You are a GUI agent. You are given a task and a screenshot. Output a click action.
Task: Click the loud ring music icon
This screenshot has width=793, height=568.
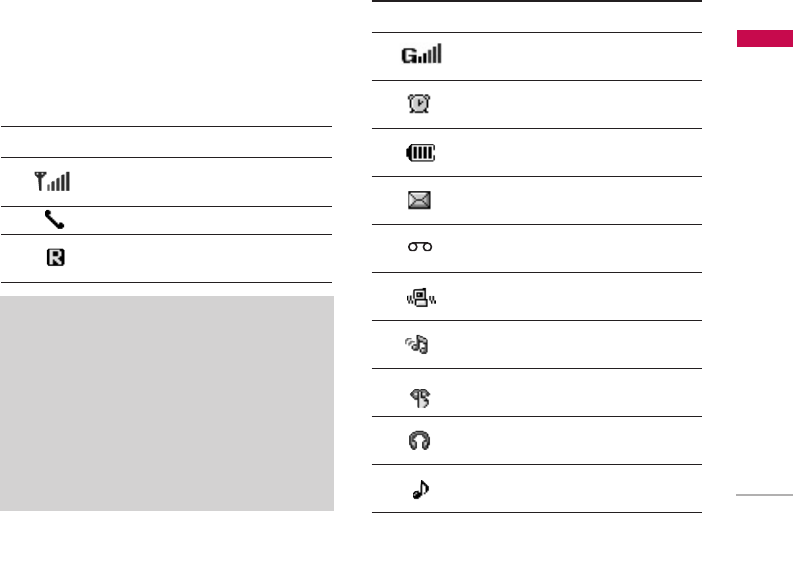(420, 345)
